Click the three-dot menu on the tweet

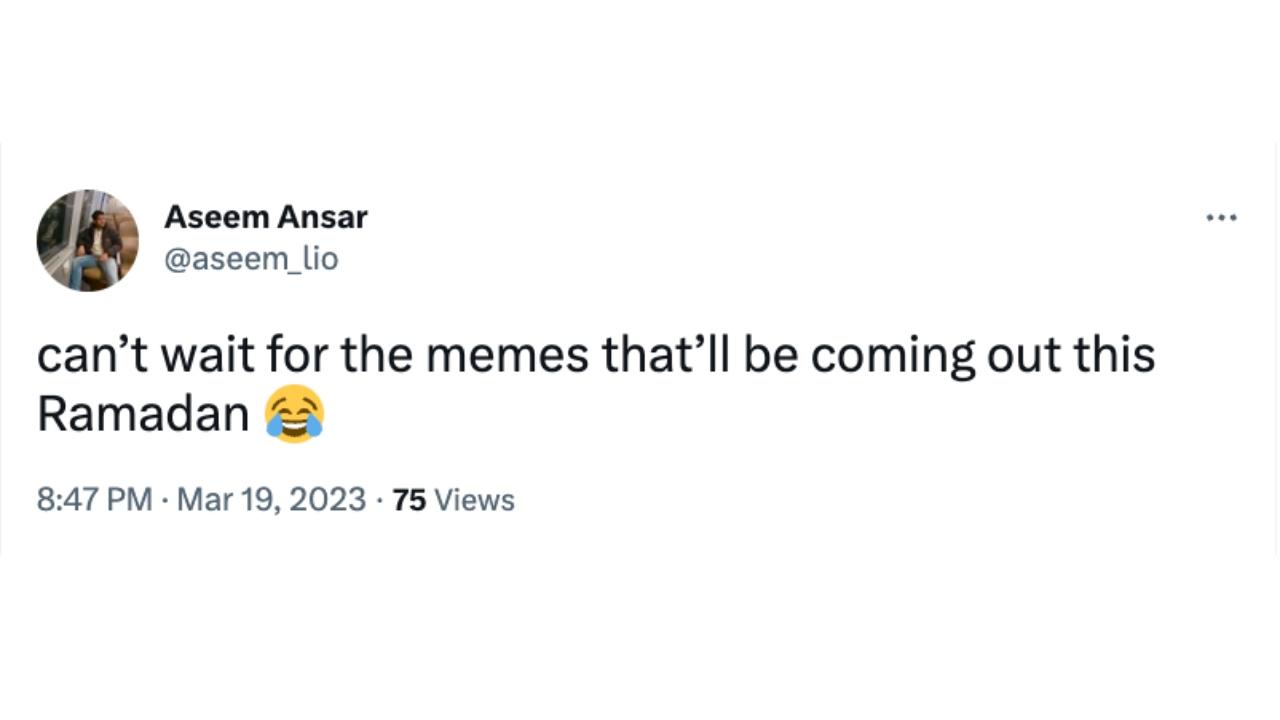click(1222, 216)
